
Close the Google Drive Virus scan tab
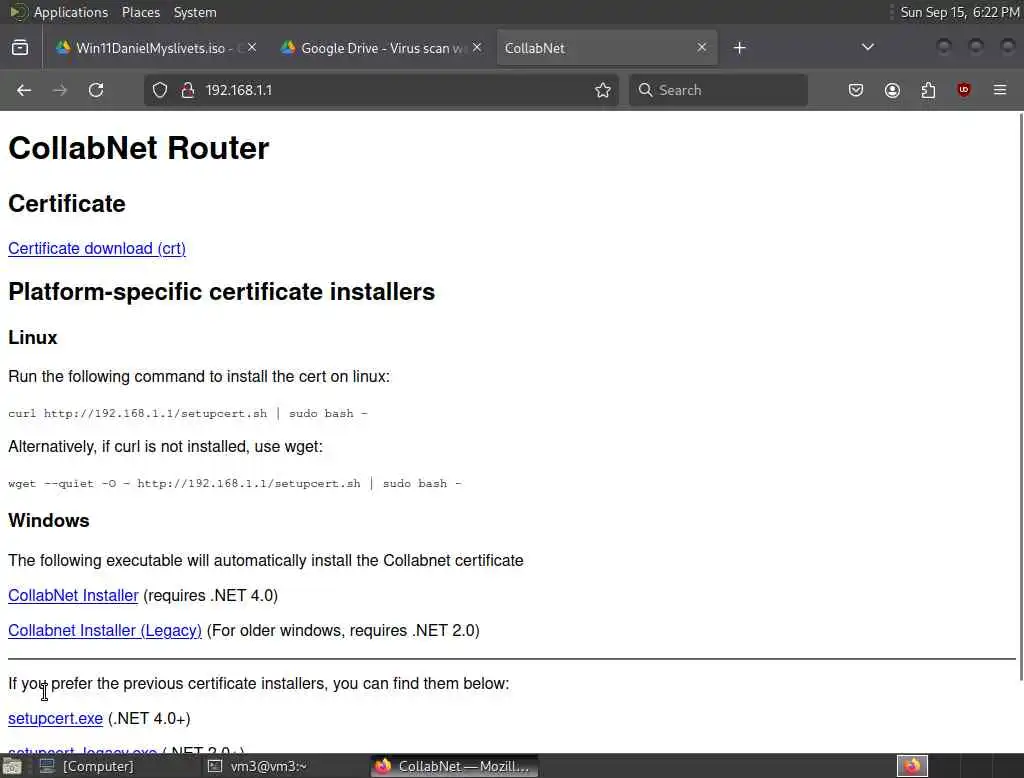tap(477, 48)
